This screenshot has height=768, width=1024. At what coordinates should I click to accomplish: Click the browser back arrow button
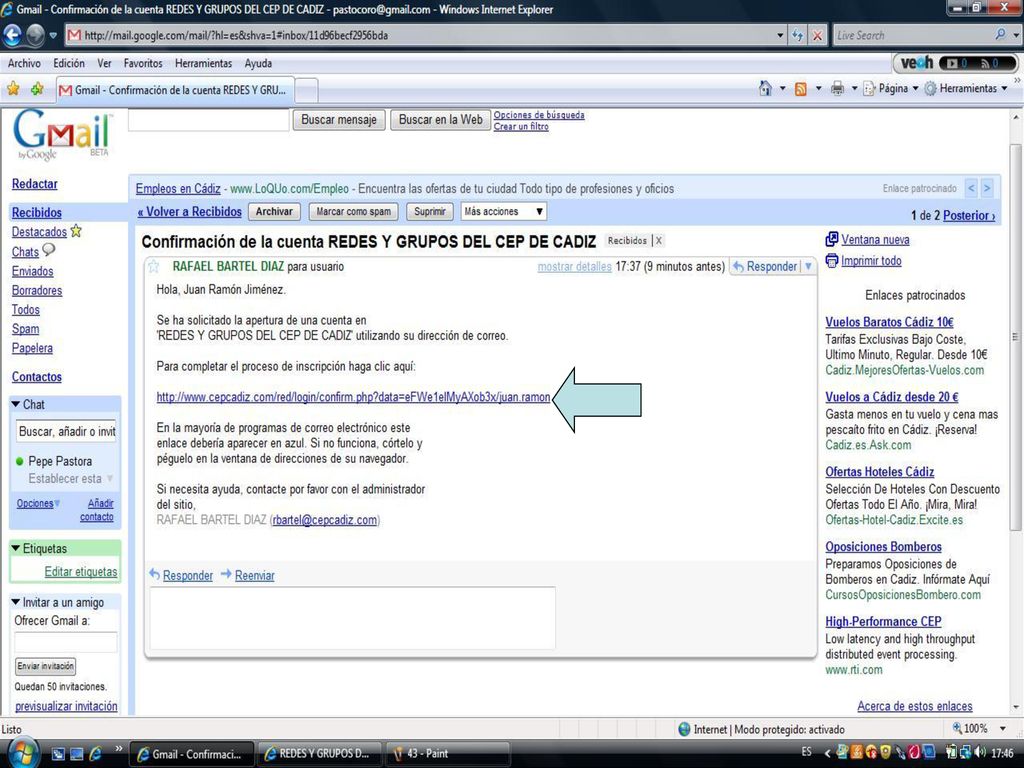[12, 35]
